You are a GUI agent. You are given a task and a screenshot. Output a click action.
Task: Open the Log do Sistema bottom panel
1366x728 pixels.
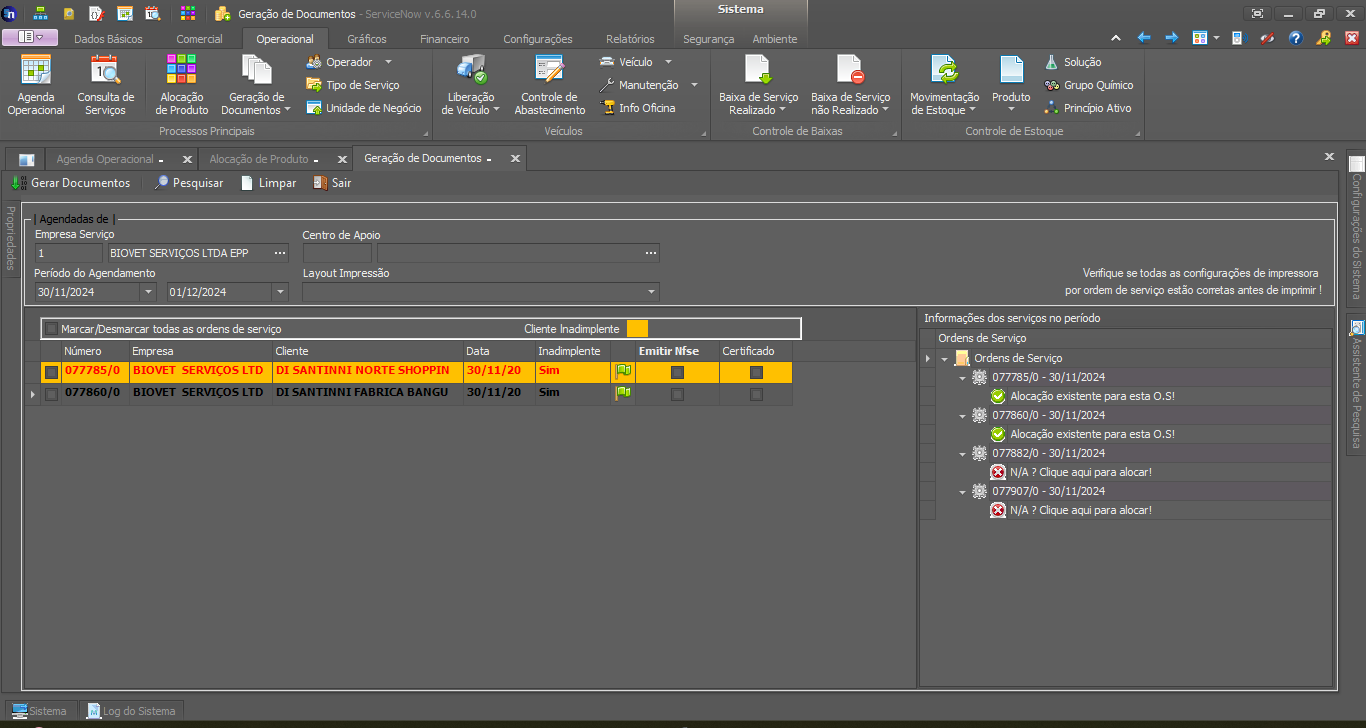coord(131,711)
